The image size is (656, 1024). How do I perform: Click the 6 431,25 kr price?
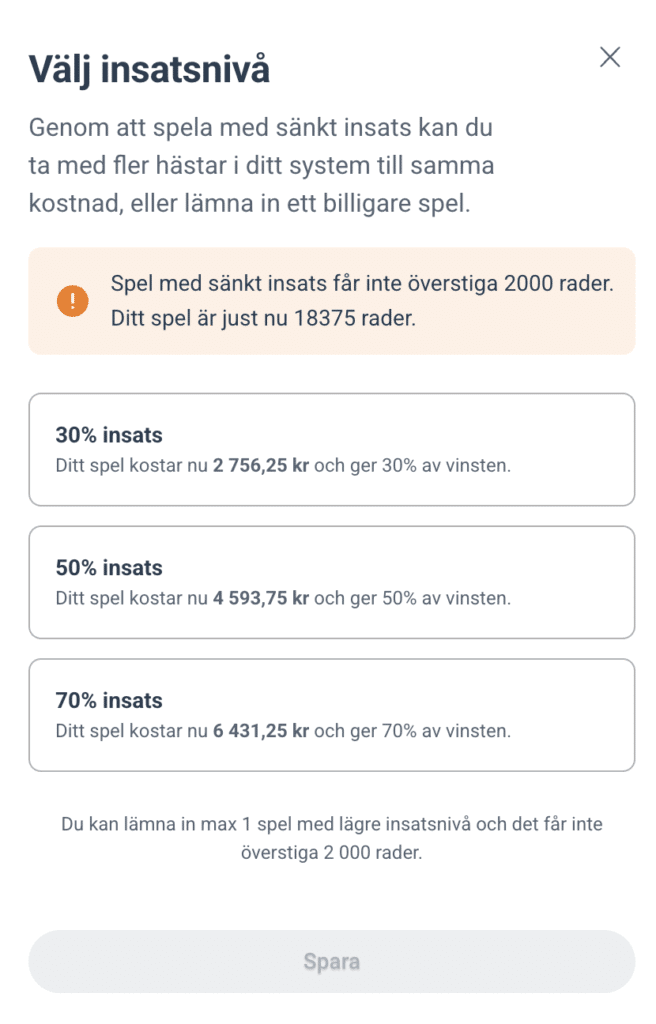(x=261, y=731)
